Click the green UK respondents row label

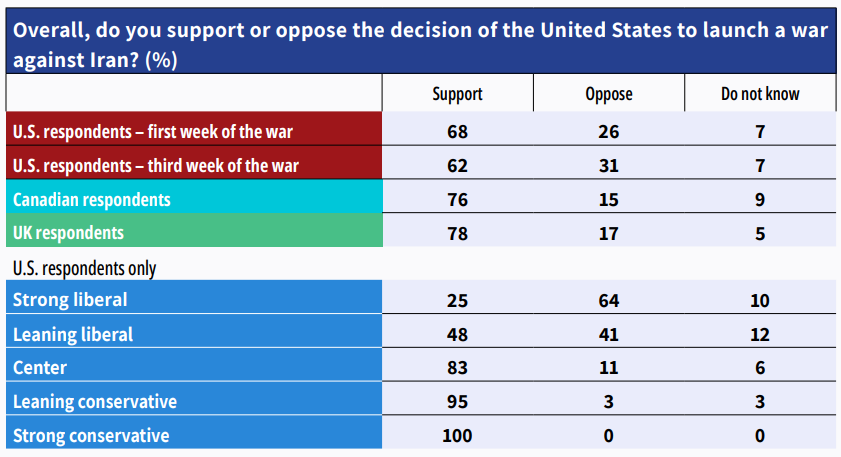click(x=69, y=232)
